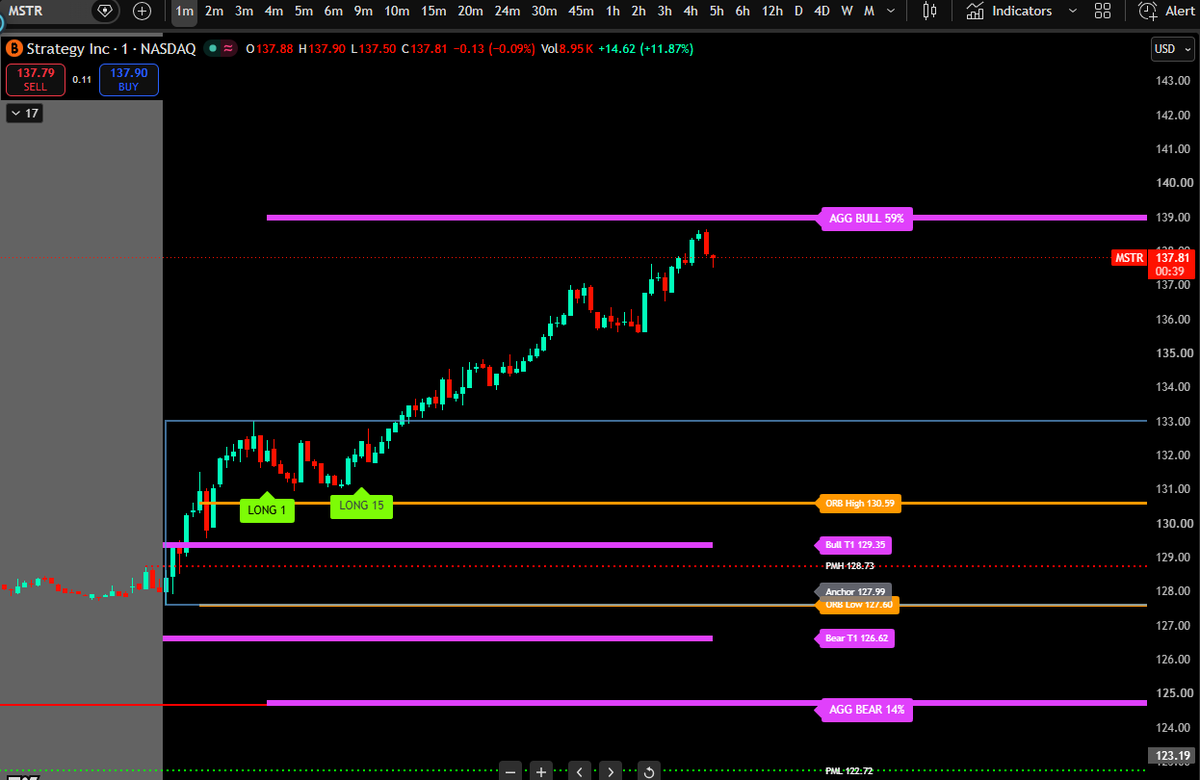Click the 140.00 price scale value
This screenshot has height=780, width=1200.
(x=1172, y=183)
